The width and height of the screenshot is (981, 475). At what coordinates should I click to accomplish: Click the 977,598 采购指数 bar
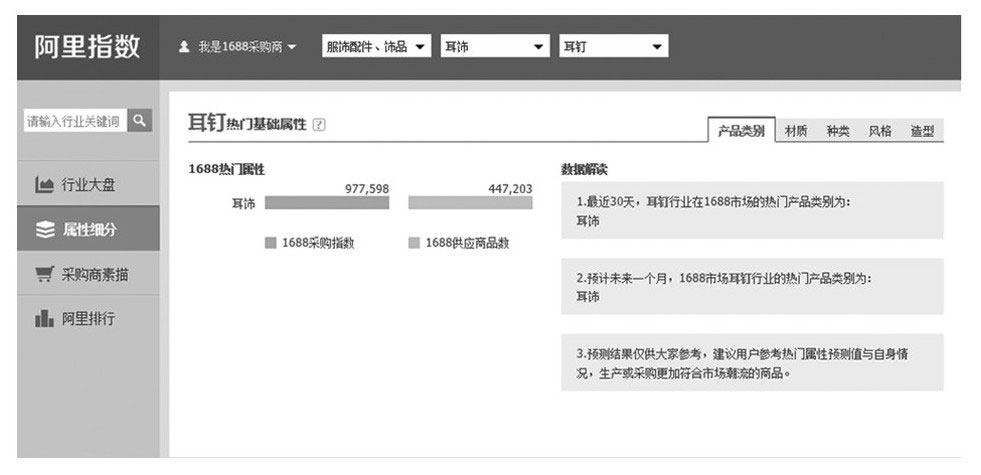tap(327, 203)
